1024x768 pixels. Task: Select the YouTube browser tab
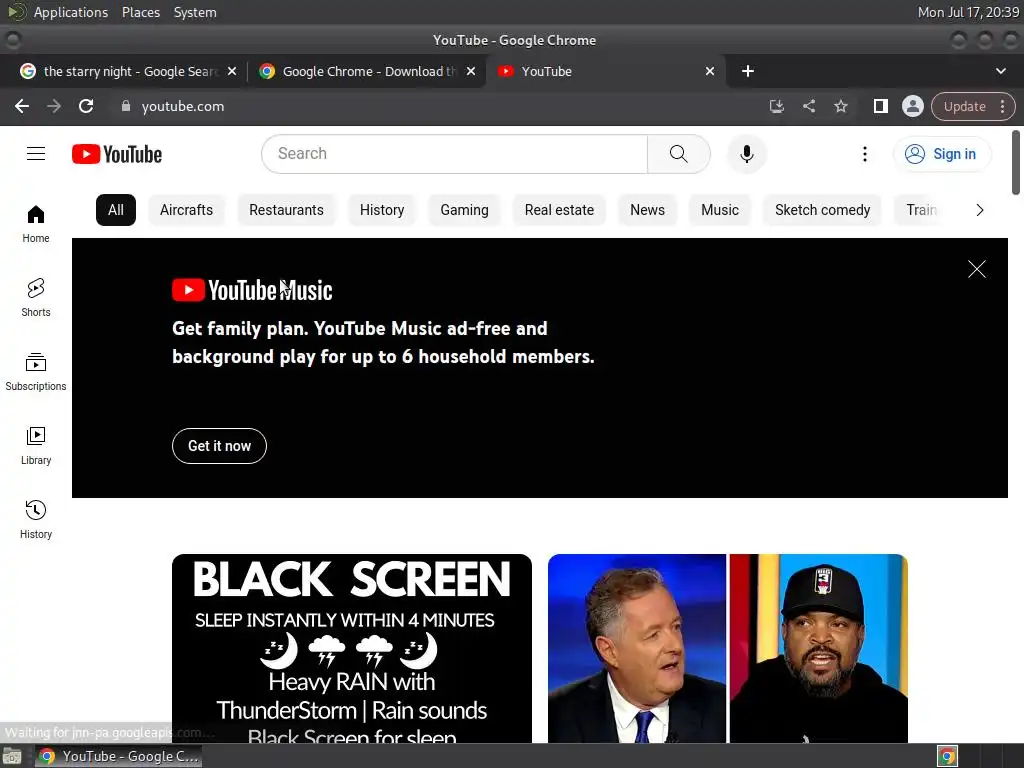pos(605,71)
